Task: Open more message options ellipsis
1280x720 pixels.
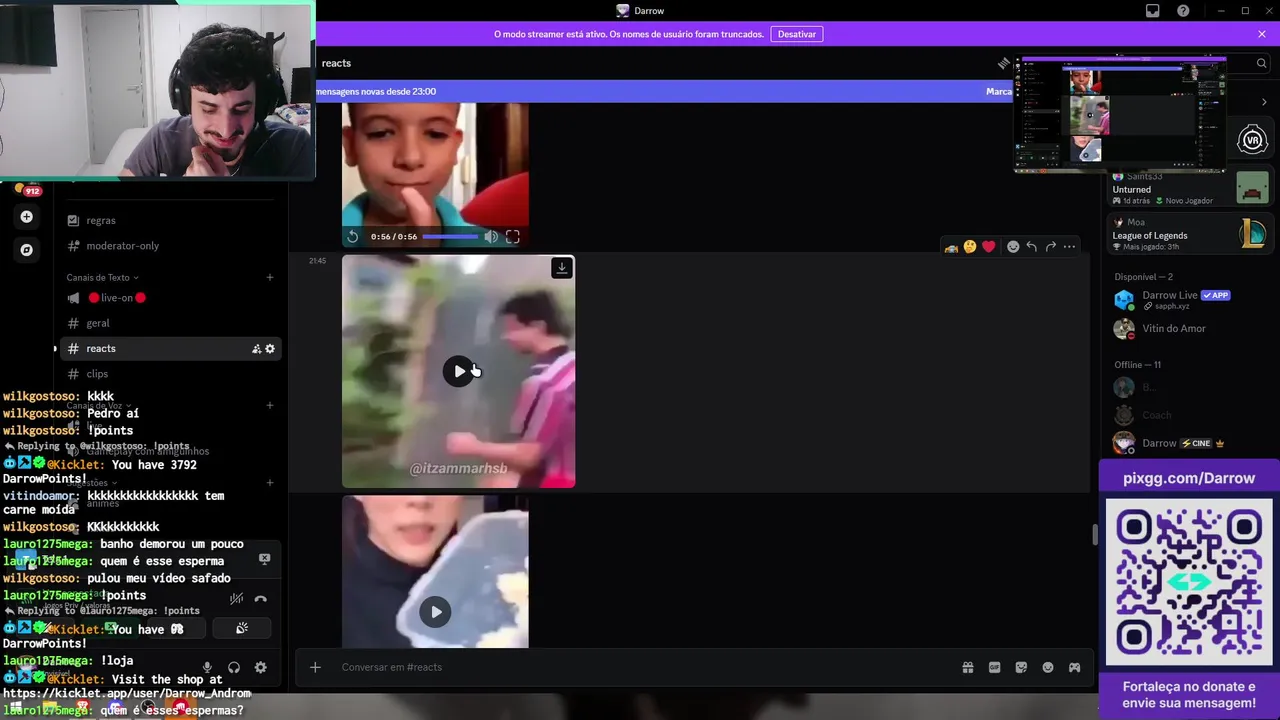Action: point(1070,247)
